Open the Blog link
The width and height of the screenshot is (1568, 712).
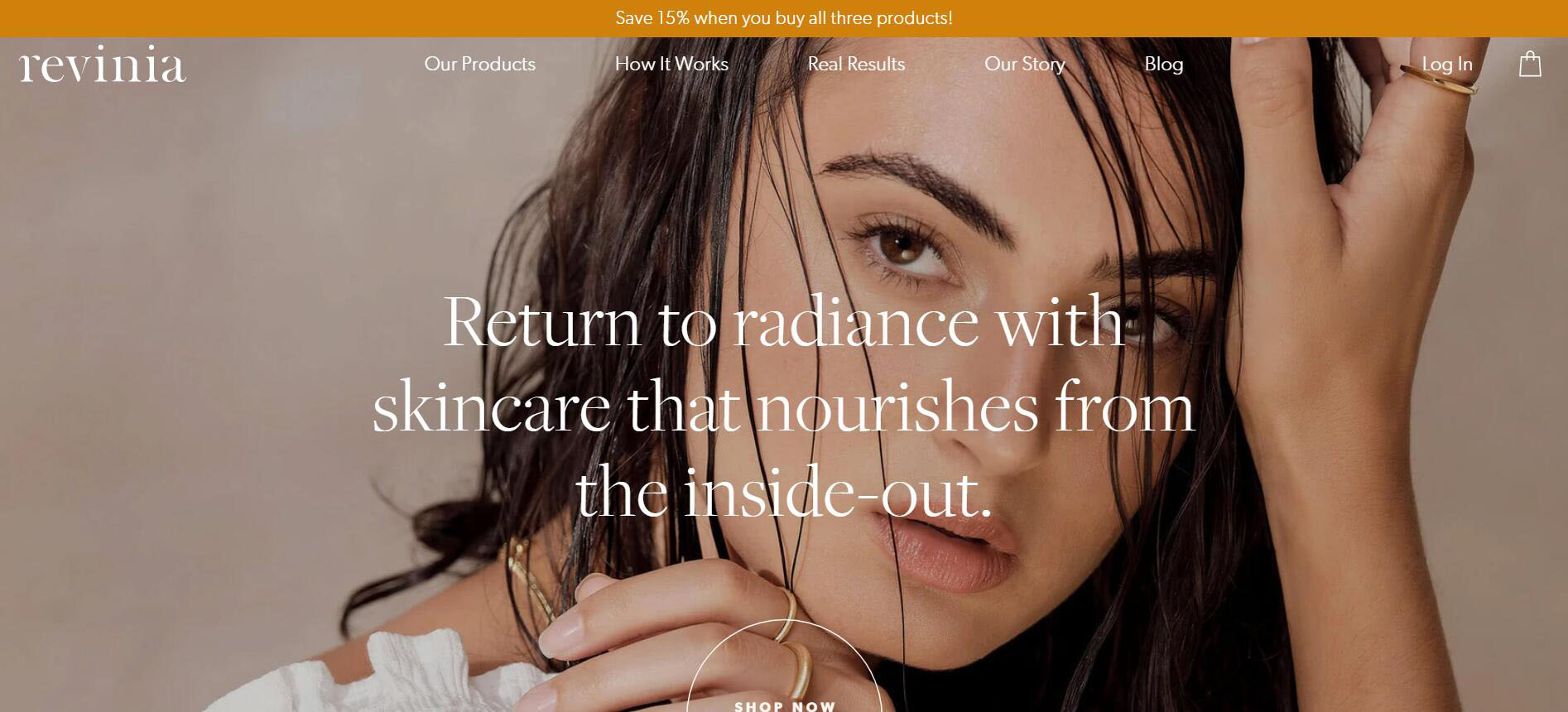tap(1163, 64)
